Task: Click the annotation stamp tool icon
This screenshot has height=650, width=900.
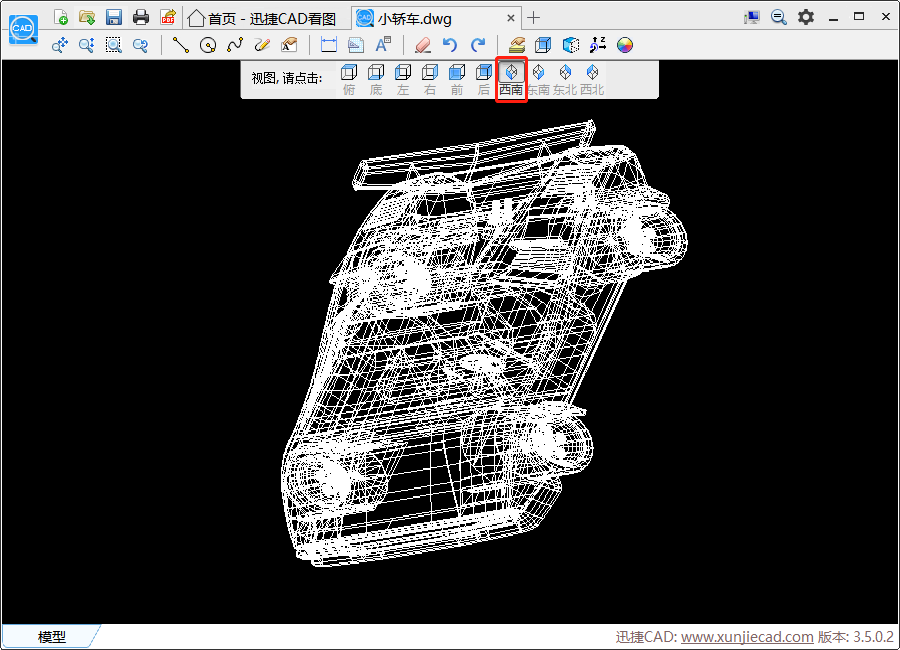Action: pos(289,45)
